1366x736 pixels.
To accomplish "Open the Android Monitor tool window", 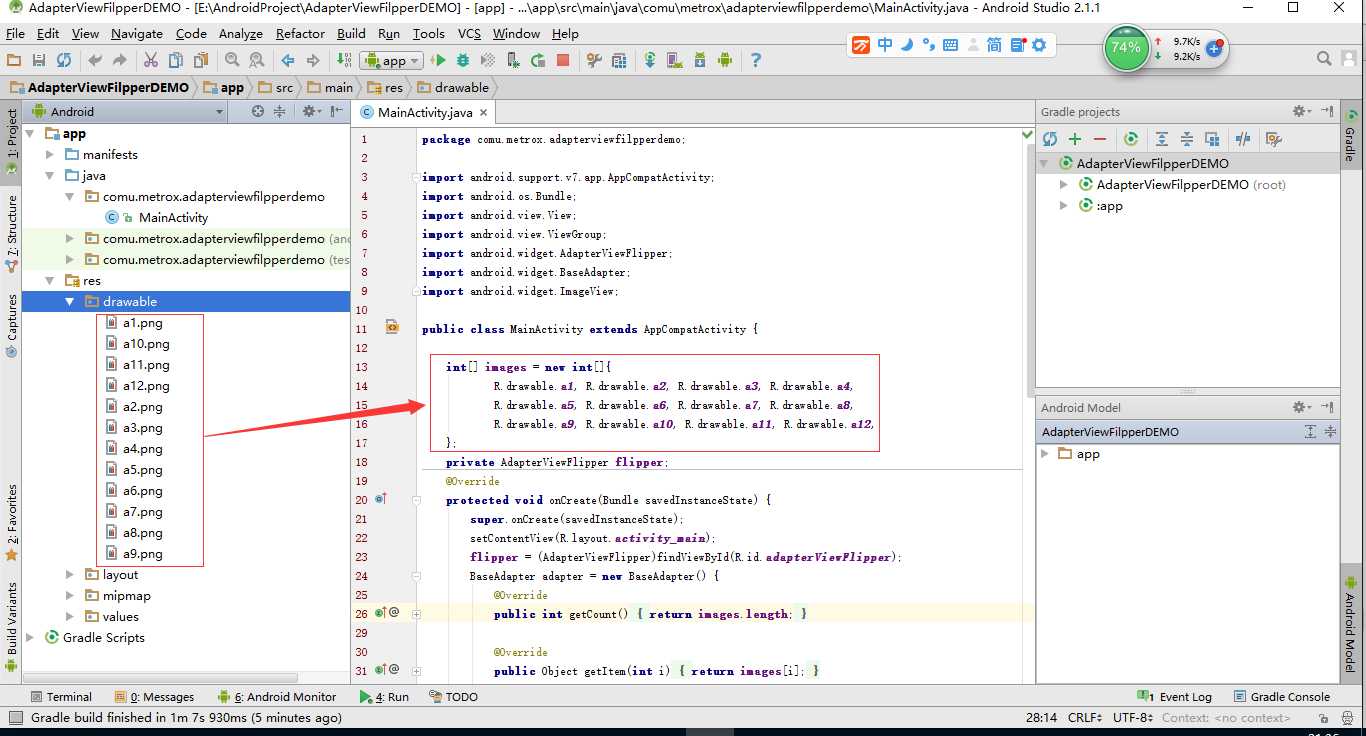I will pos(277,697).
